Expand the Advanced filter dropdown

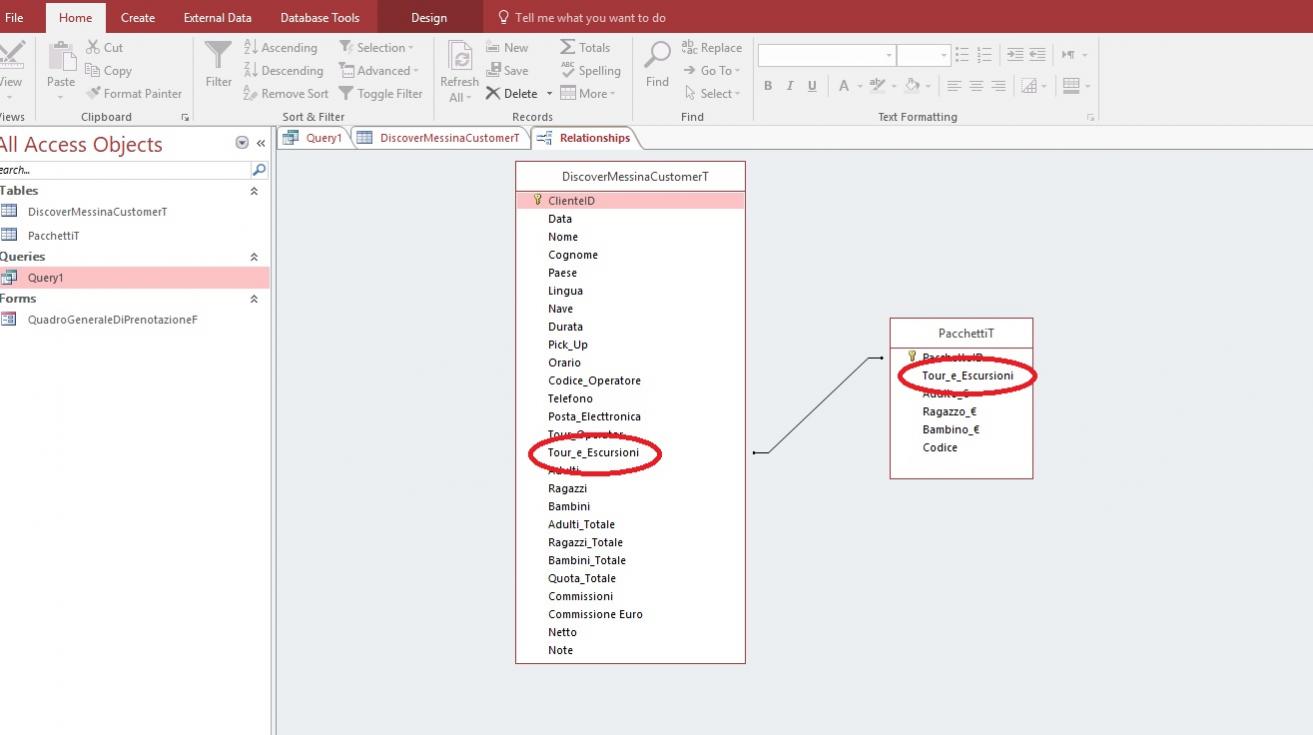380,70
